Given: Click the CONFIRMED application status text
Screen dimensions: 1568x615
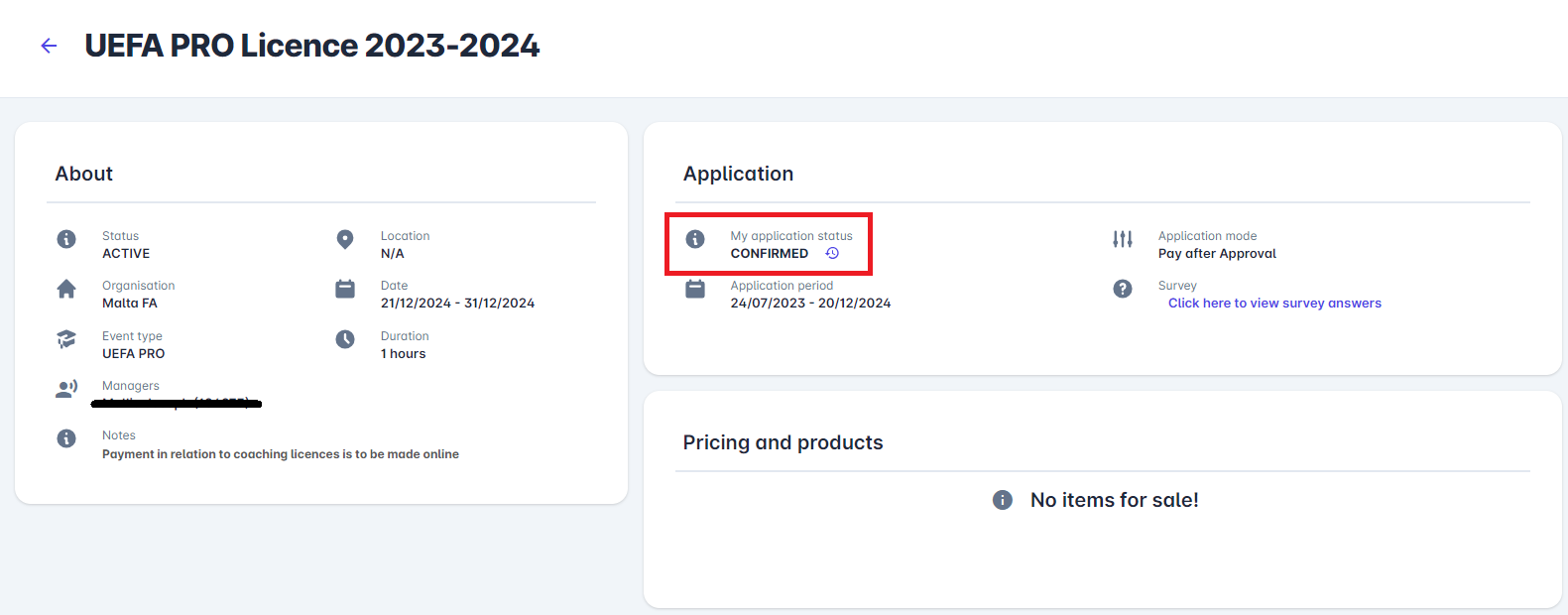Looking at the screenshot, I should 770,254.
